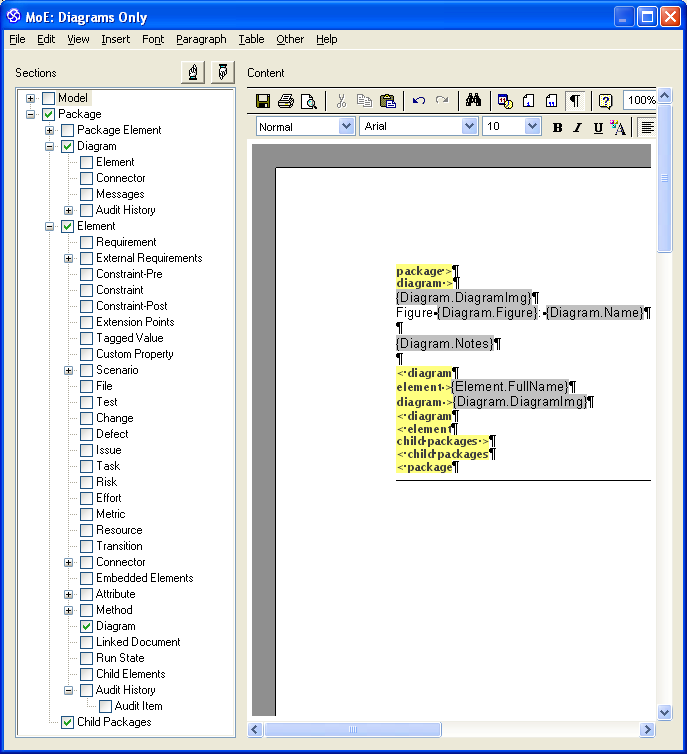687x754 pixels.
Task: Toggle paragraph marks display icon
Action: point(575,101)
